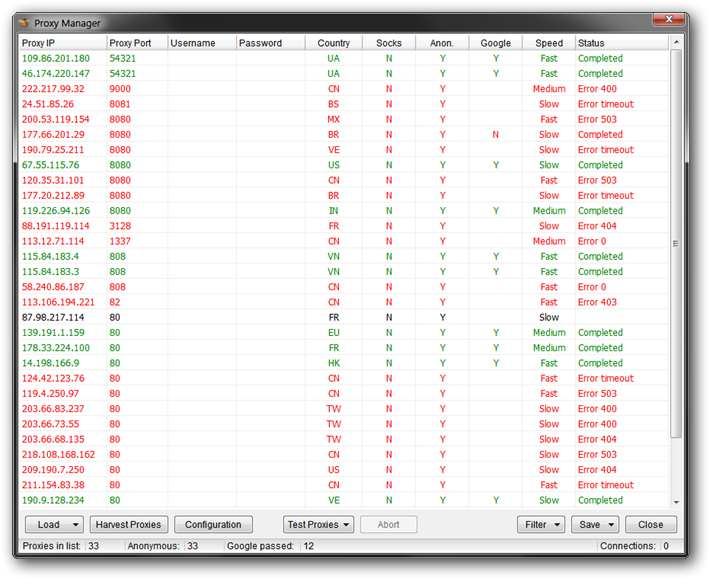The width and height of the screenshot is (710, 579).
Task: Open the Configuration dialog
Action: (213, 525)
